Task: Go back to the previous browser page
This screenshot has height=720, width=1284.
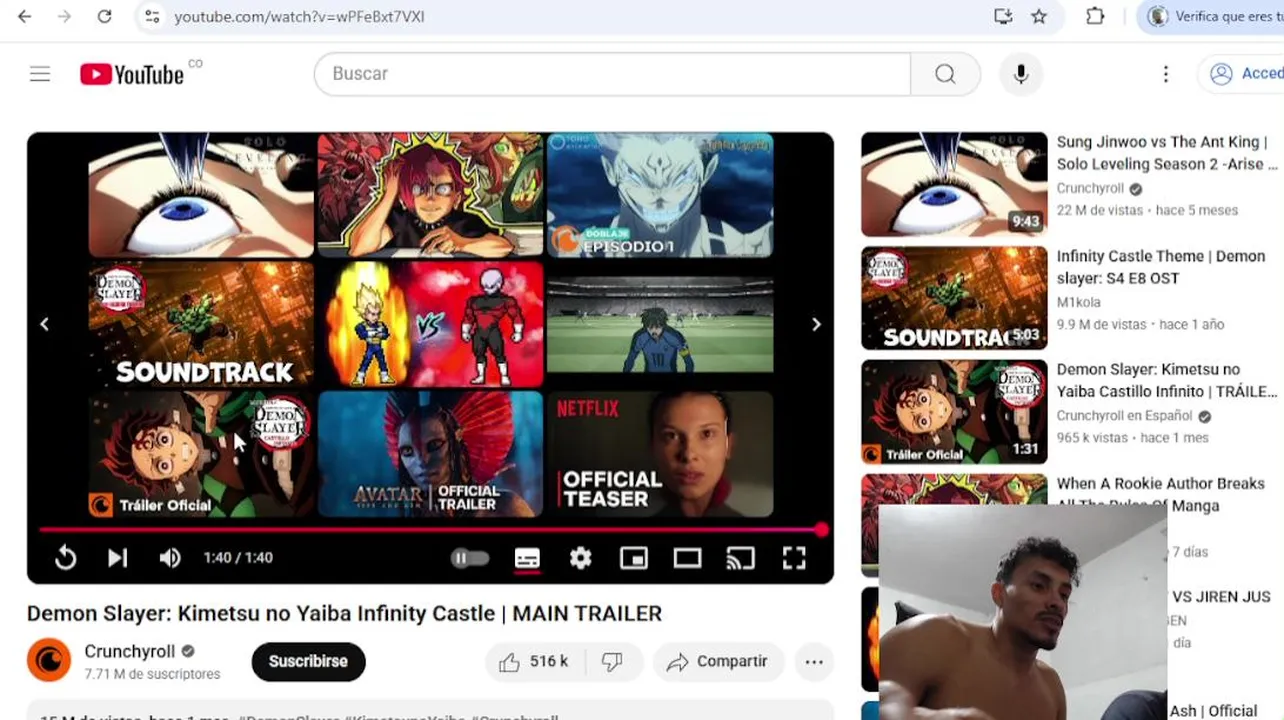Action: point(25,16)
